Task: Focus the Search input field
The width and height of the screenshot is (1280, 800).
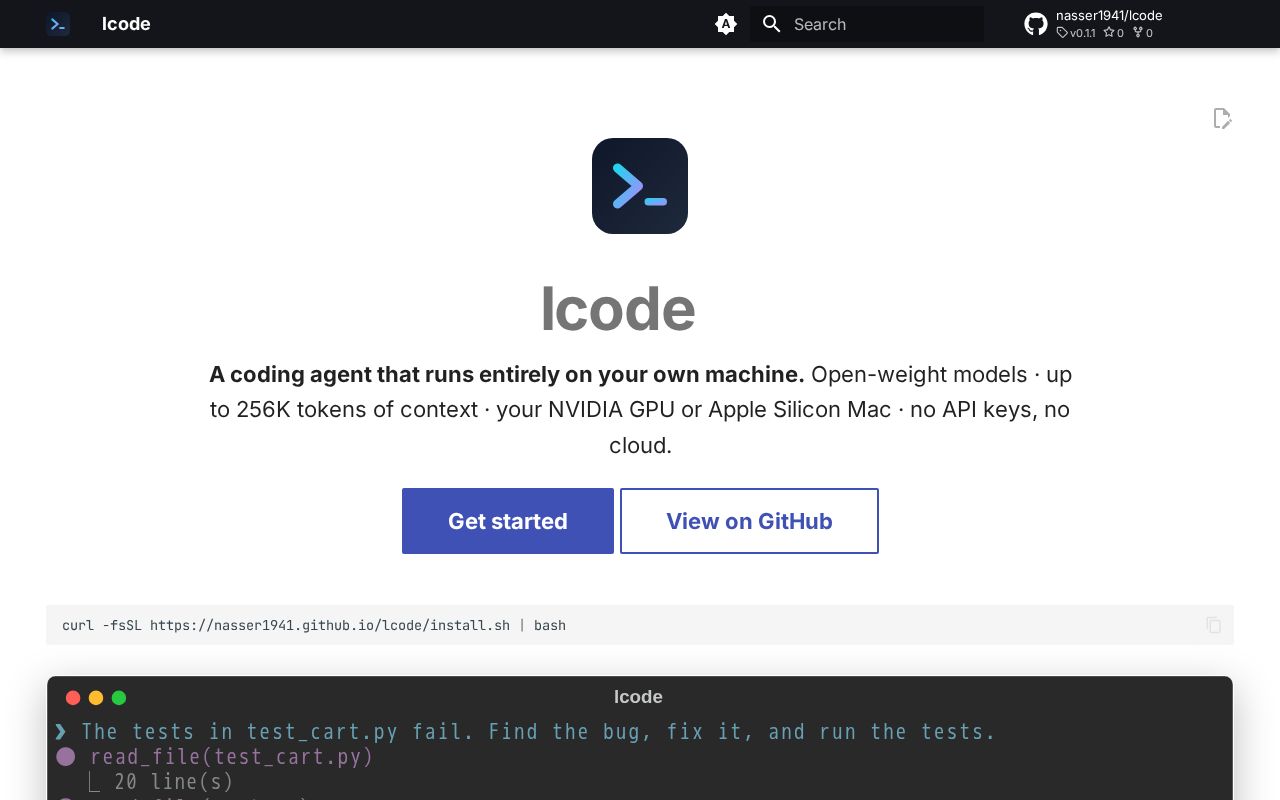Action: [867, 24]
